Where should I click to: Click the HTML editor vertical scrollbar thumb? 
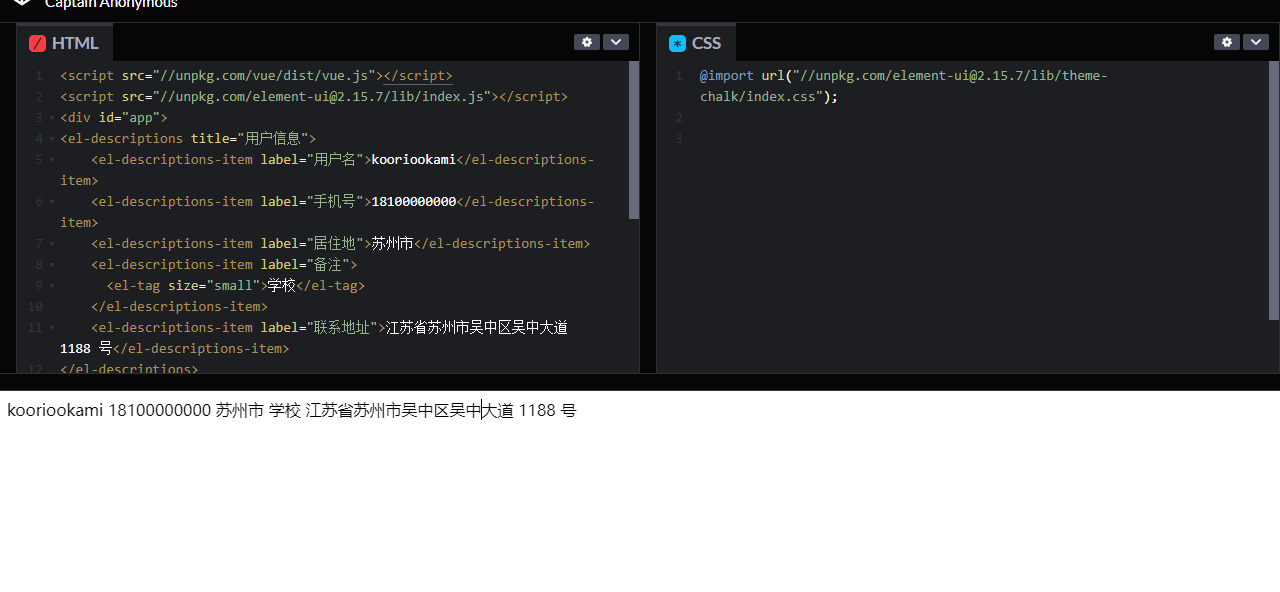(x=634, y=140)
